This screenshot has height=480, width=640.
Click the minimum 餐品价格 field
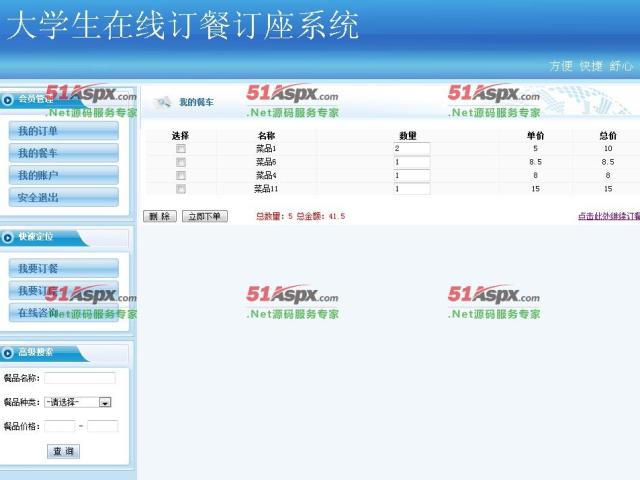tap(60, 426)
